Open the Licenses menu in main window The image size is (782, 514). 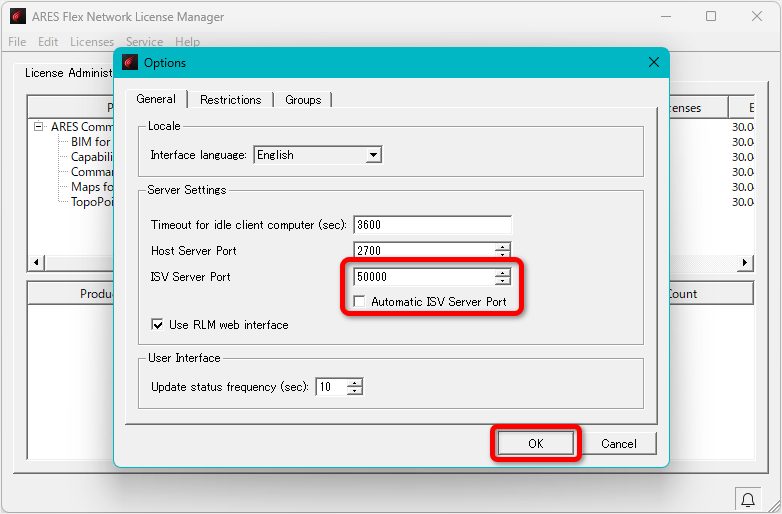point(92,42)
